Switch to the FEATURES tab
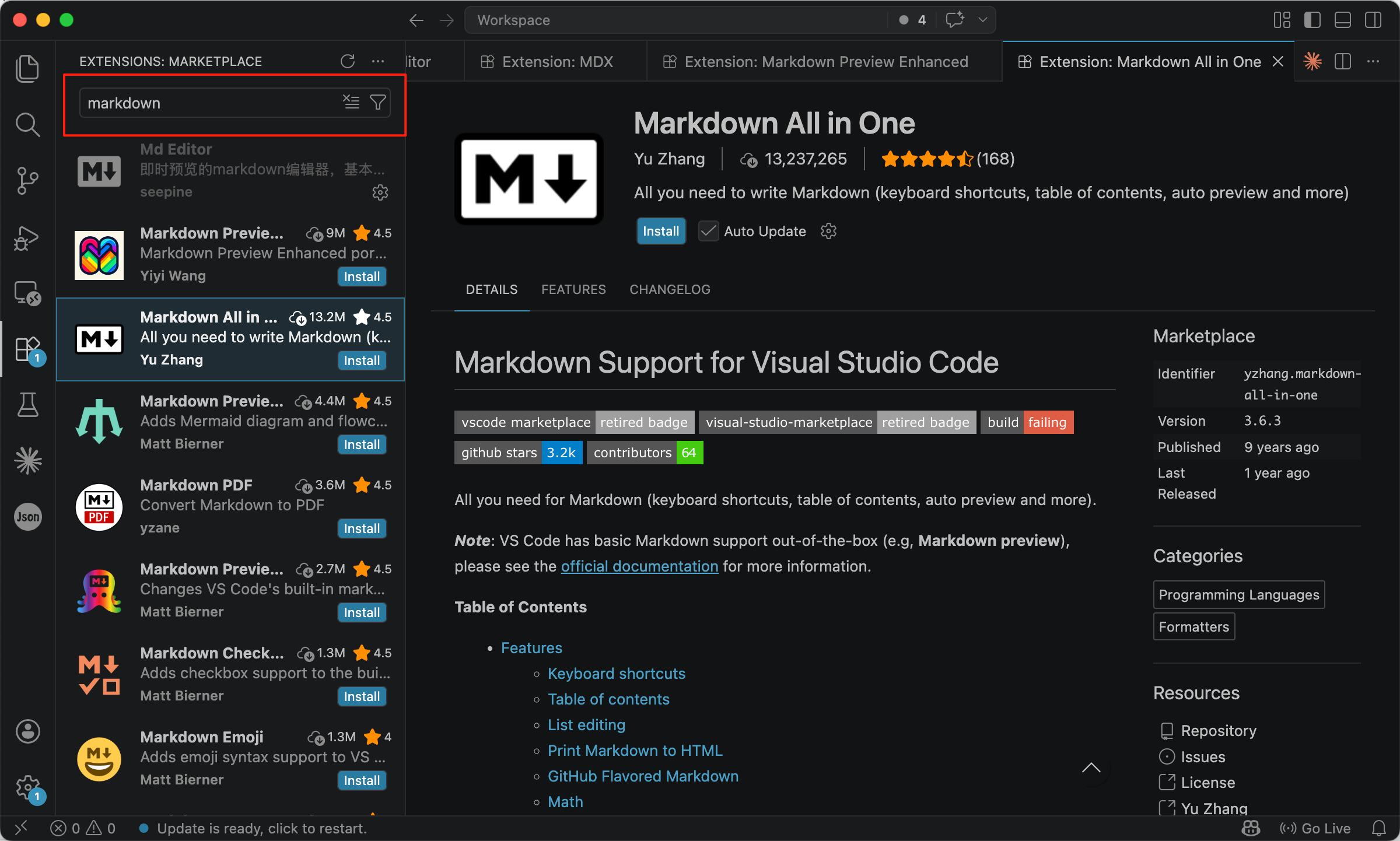Screen dimensions: 1400x841 [573, 289]
